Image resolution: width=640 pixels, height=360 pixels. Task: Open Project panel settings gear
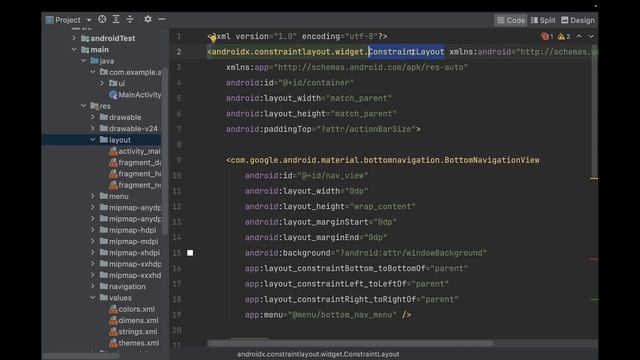[x=148, y=19]
